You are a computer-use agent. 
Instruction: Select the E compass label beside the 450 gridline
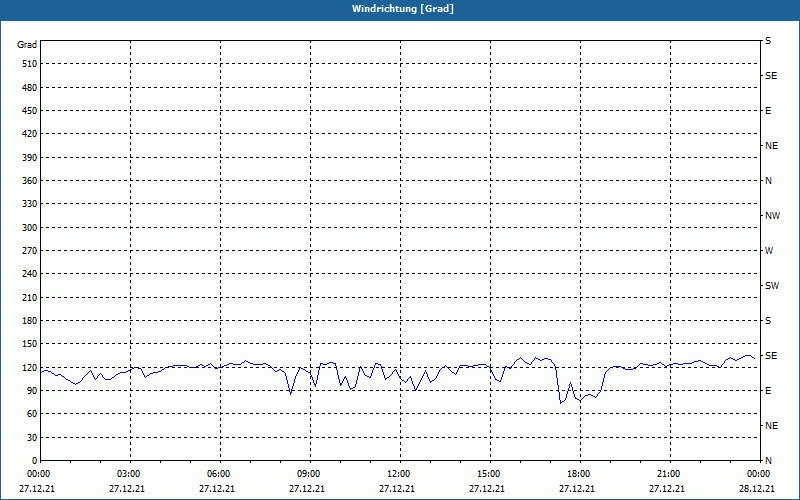pyautogui.click(x=768, y=111)
